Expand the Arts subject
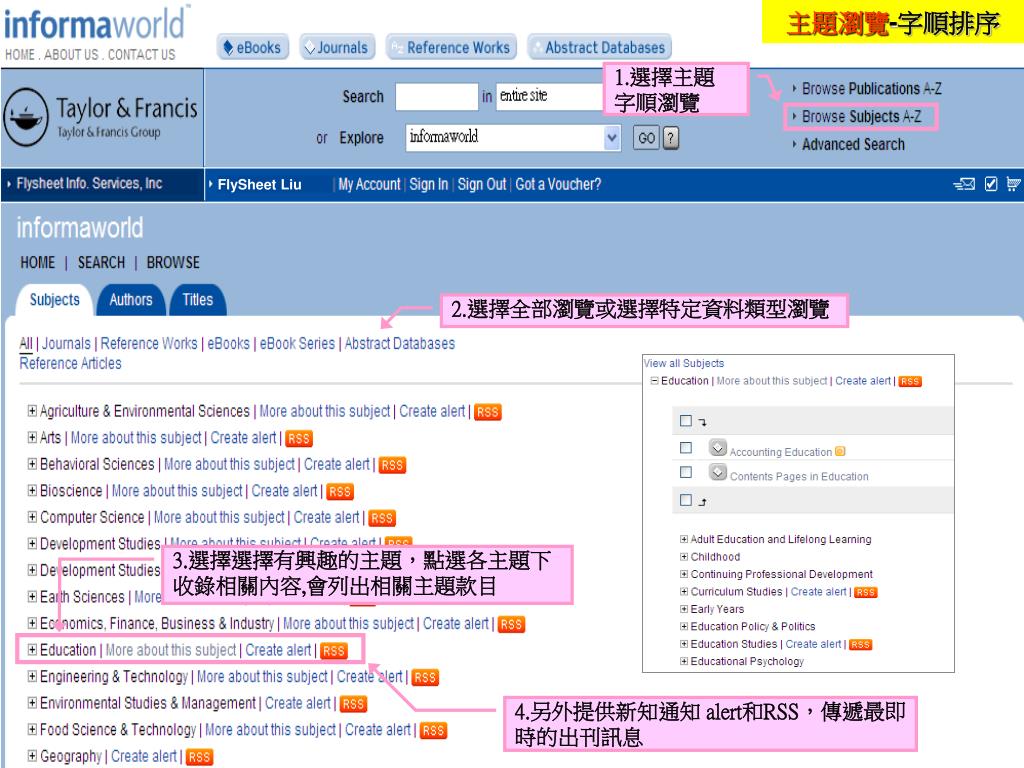This screenshot has height=768, width=1024. point(32,438)
